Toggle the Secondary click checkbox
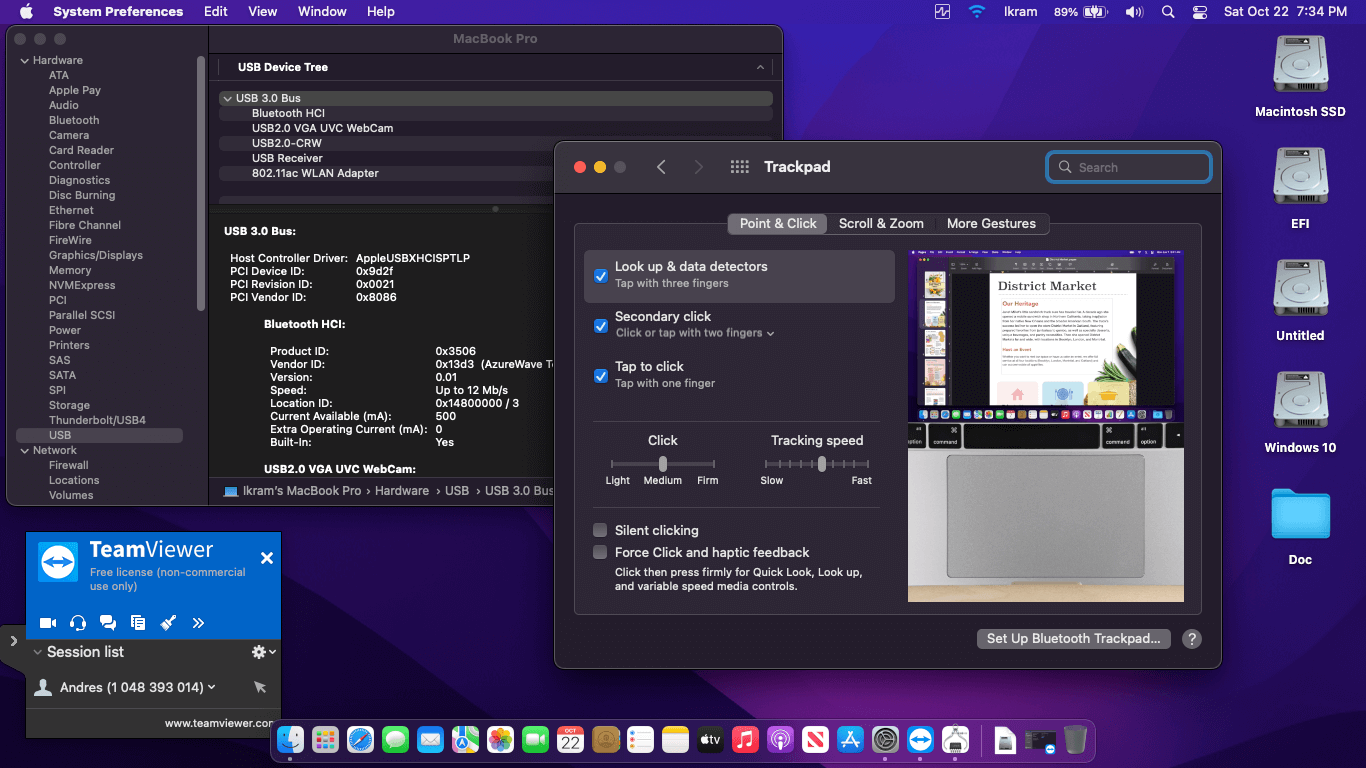The height and width of the screenshot is (768, 1366). 601,326
